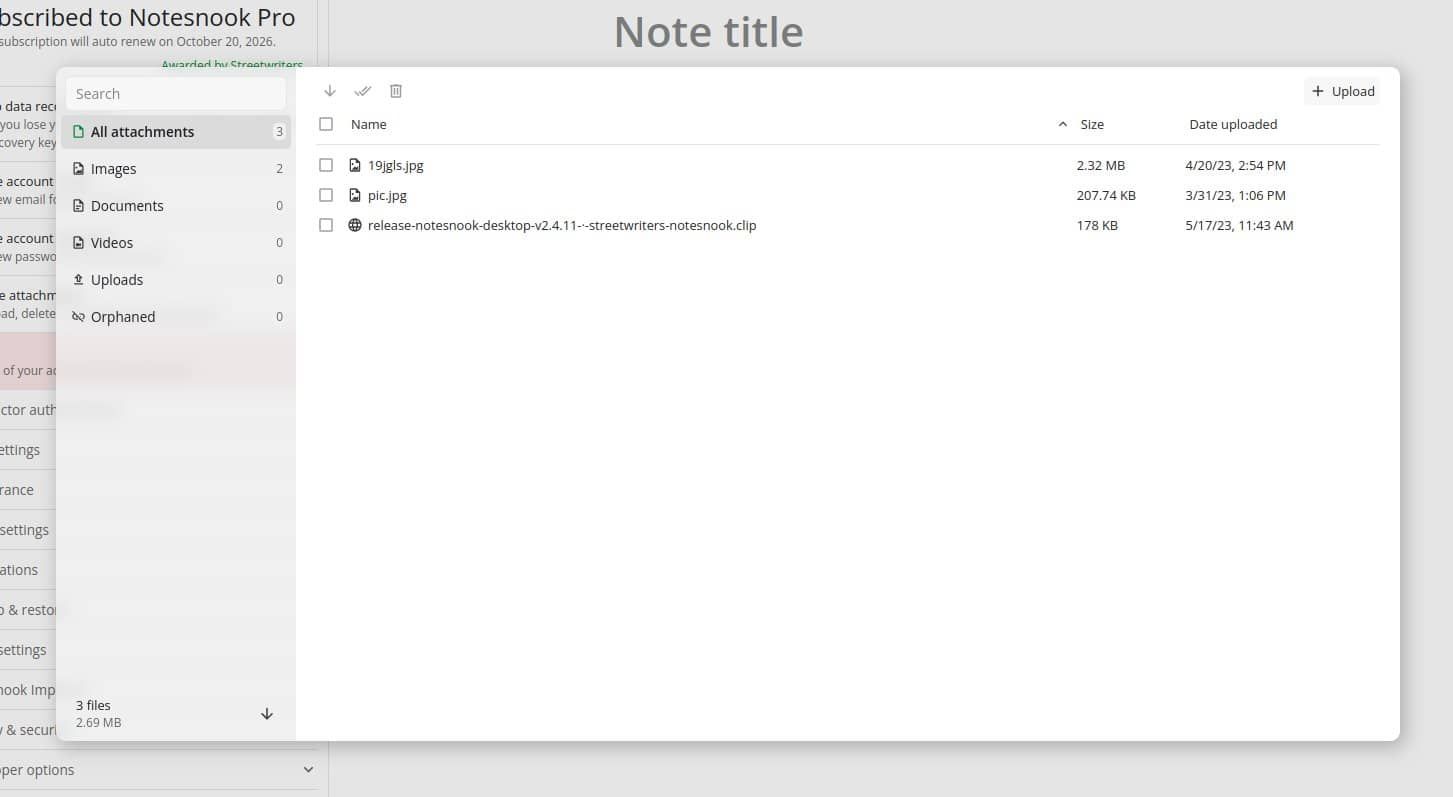The height and width of the screenshot is (797, 1453).
Task: Click the download-all arrow near 3 files total
Action: pyautogui.click(x=267, y=713)
